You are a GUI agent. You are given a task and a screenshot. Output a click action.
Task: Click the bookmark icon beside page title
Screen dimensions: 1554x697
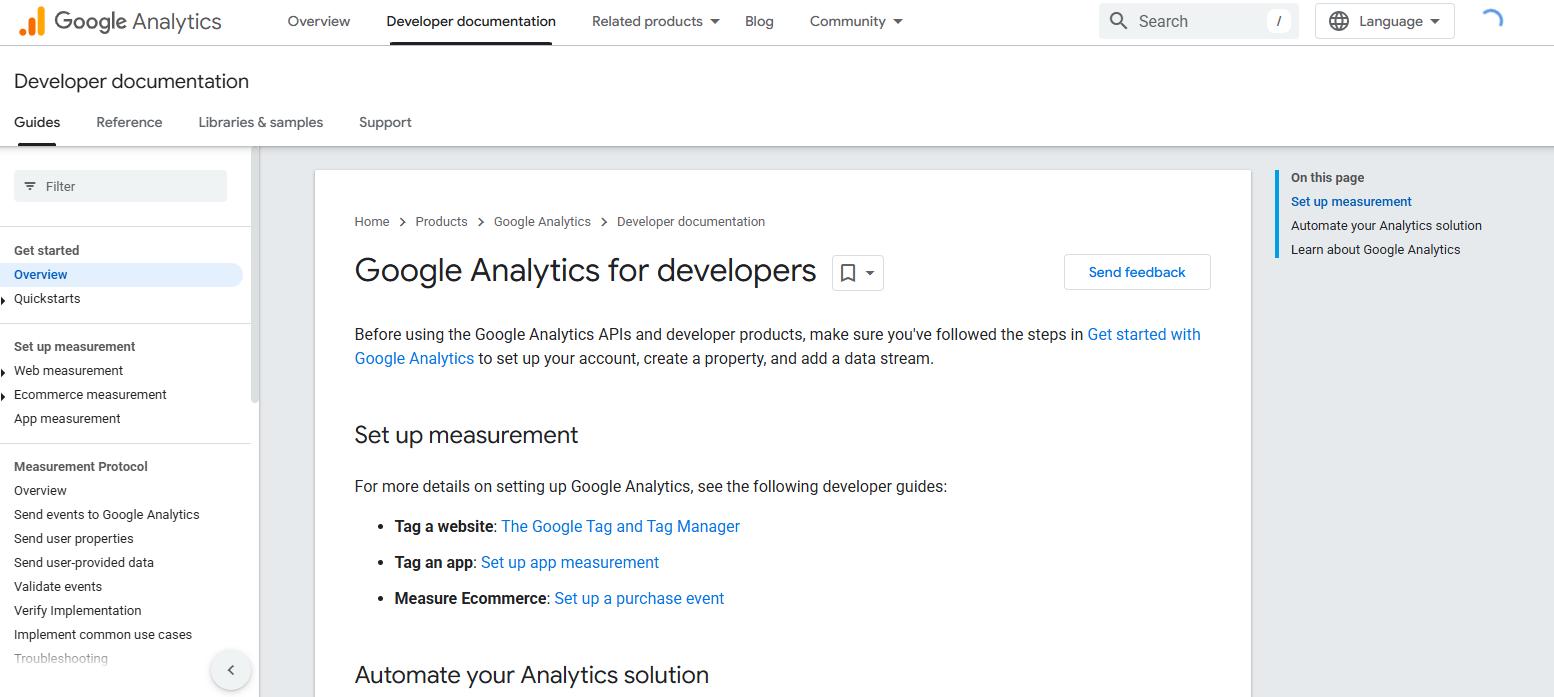coord(848,273)
